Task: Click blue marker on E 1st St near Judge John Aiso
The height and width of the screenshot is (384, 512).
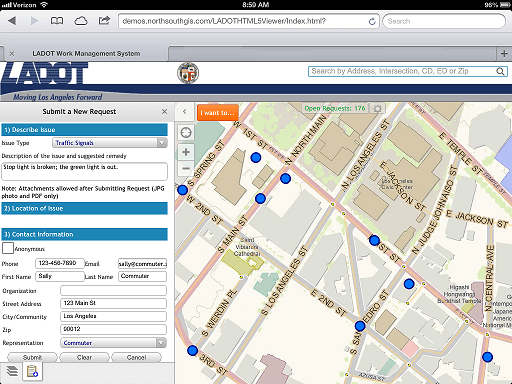Action: click(374, 240)
